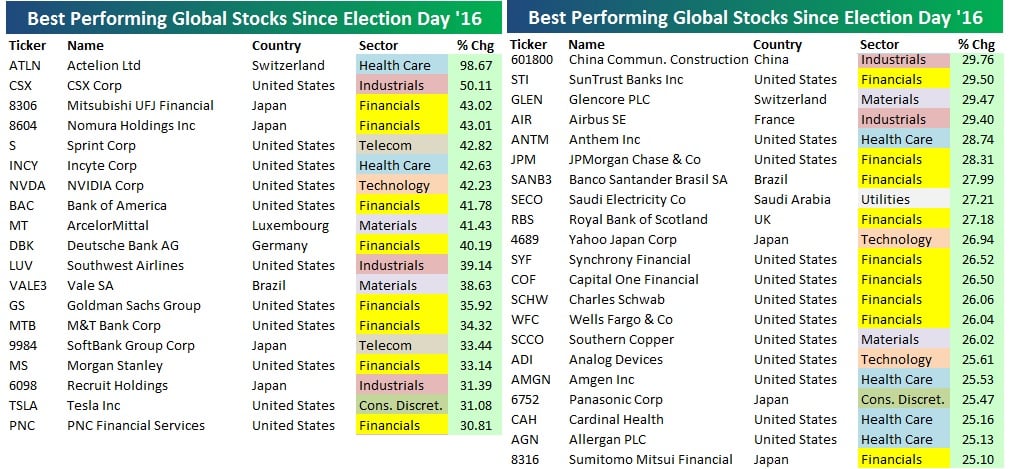The width and height of the screenshot is (1010, 469).
Task: Click the VALE3 ticker cell
Action: 27,285
